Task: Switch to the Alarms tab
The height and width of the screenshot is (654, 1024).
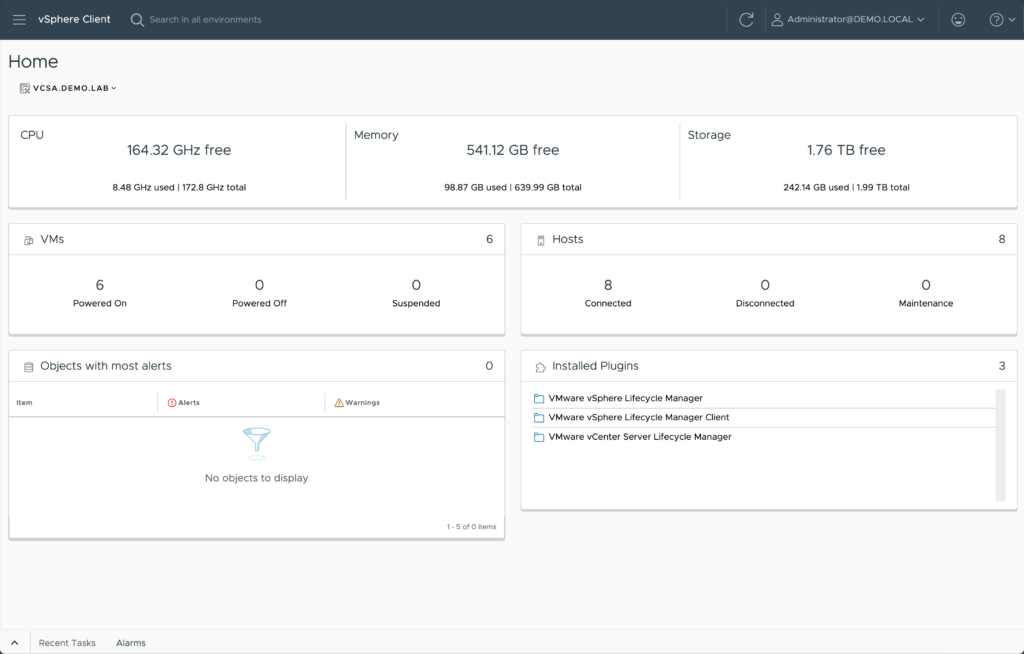Action: 131,643
